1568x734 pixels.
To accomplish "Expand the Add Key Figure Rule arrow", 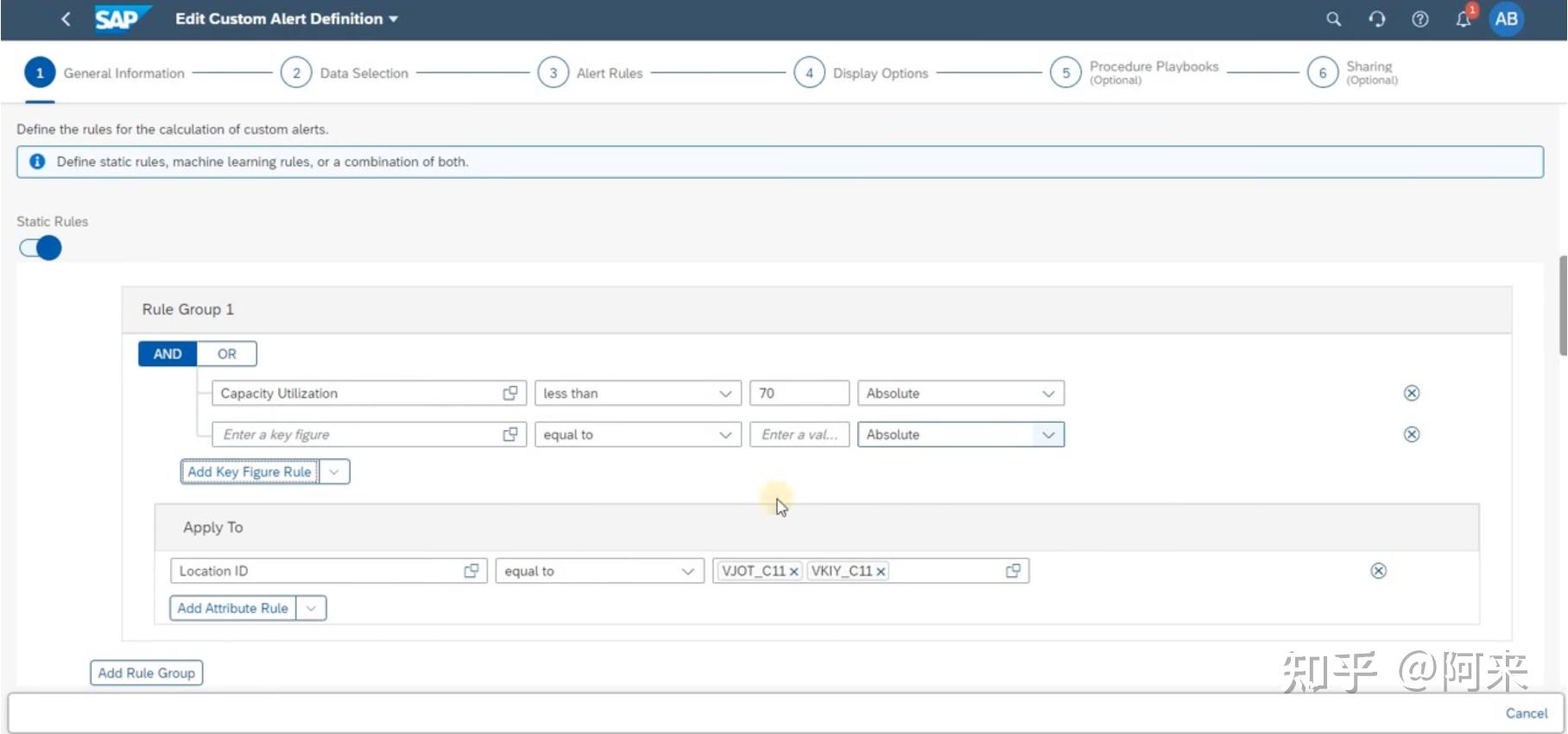I will pos(334,471).
